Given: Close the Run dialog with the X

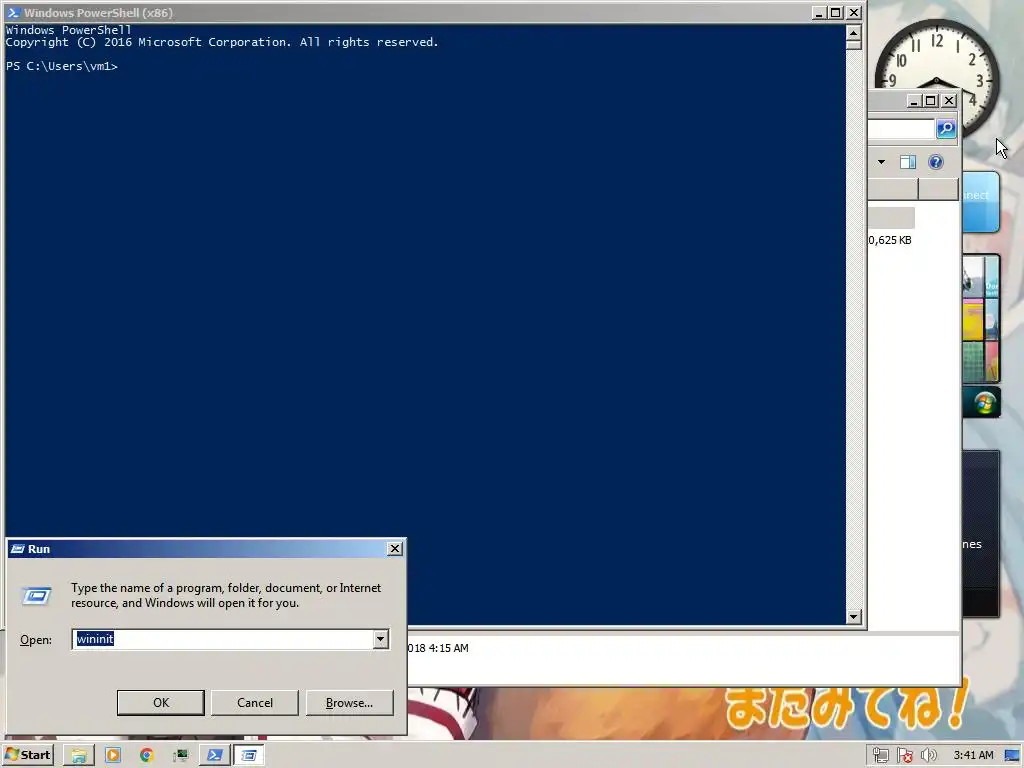Looking at the screenshot, I should click(x=394, y=549).
